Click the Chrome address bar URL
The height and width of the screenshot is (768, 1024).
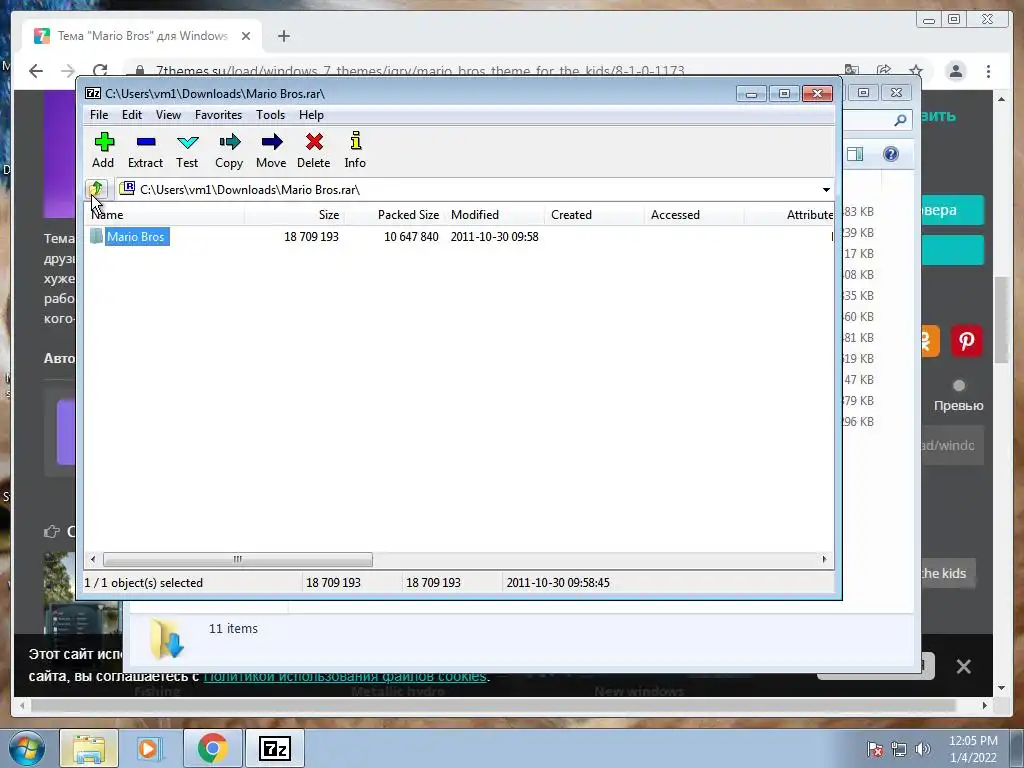pos(420,71)
